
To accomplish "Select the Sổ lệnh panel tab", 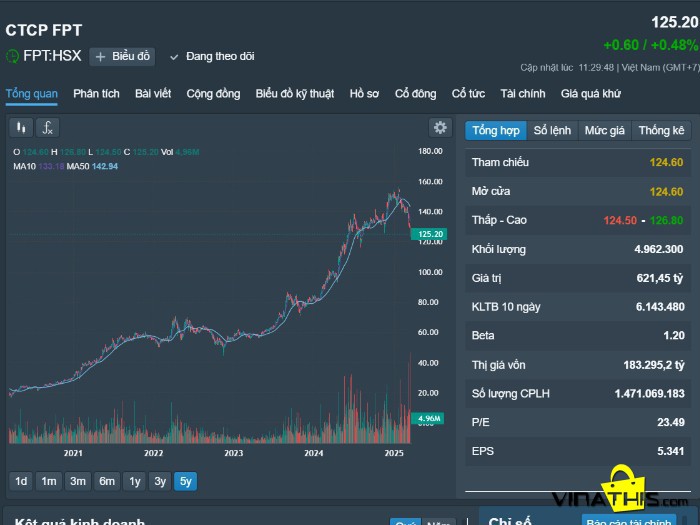I will (x=552, y=130).
